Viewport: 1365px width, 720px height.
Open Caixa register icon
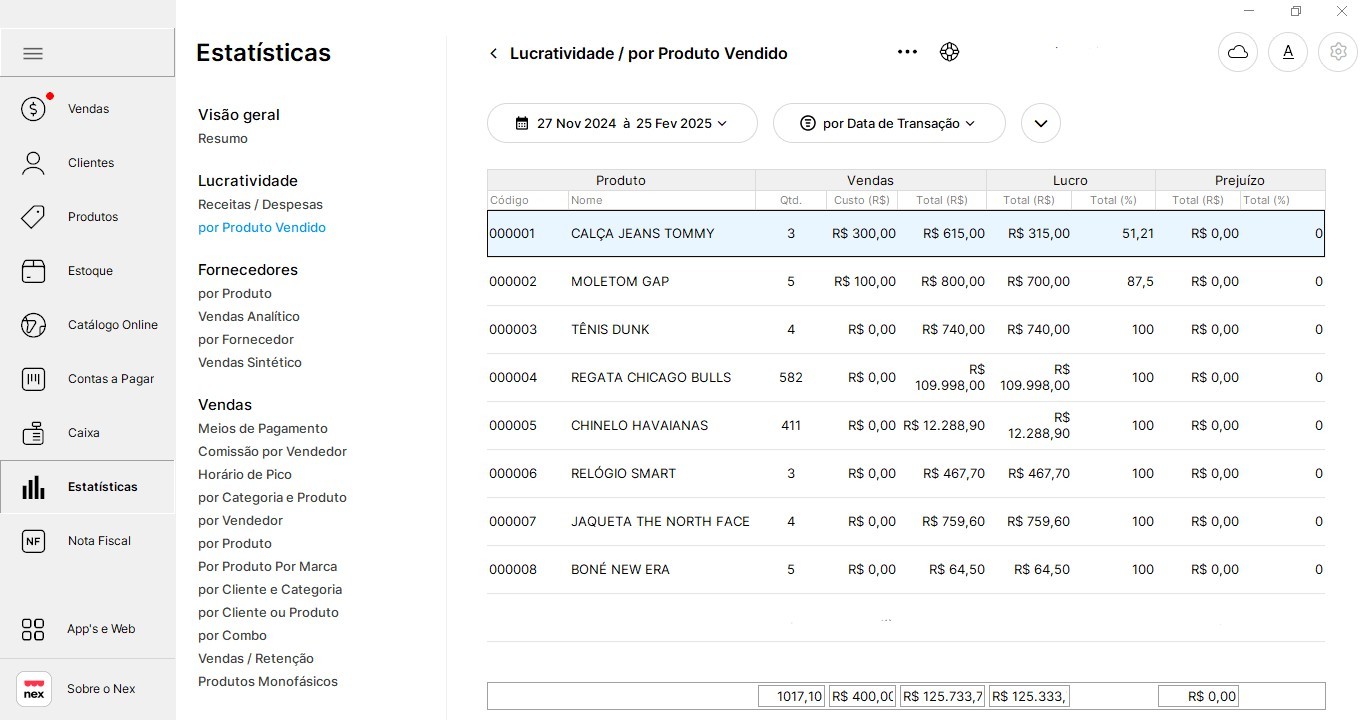tap(34, 433)
